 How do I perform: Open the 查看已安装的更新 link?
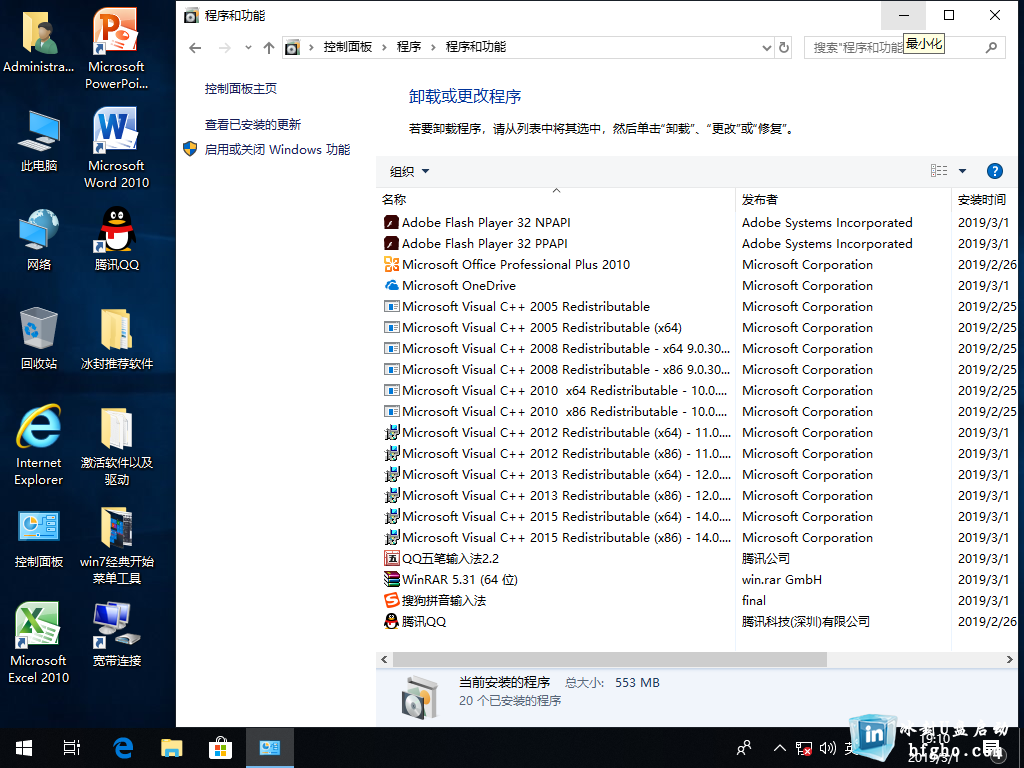[x=253, y=125]
